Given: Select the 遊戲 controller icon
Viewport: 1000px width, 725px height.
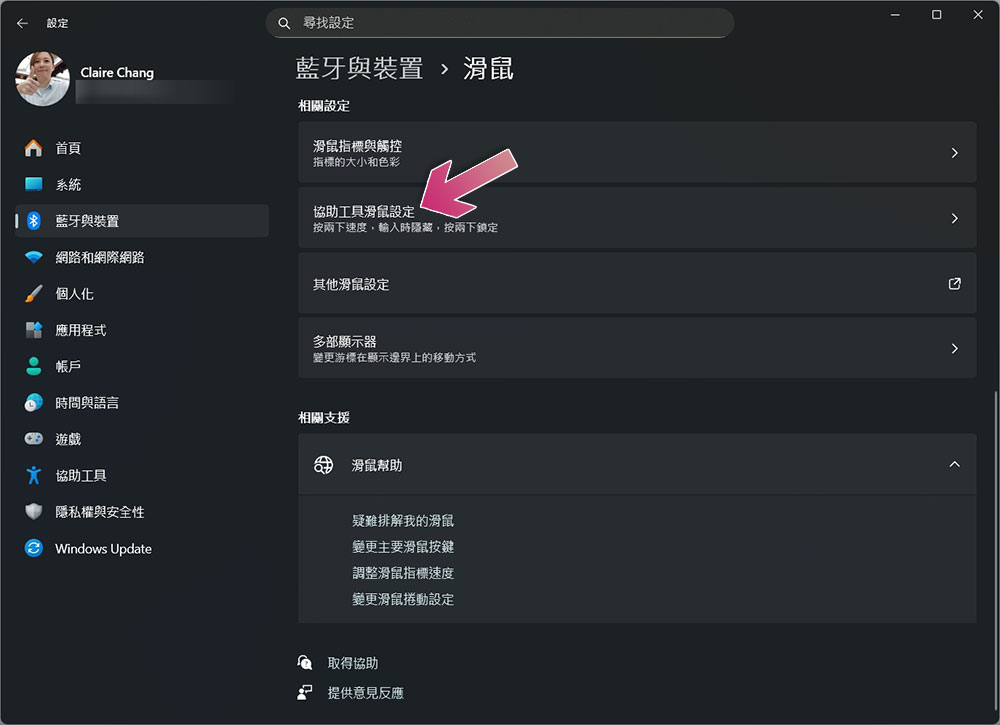Looking at the screenshot, I should click(33, 439).
